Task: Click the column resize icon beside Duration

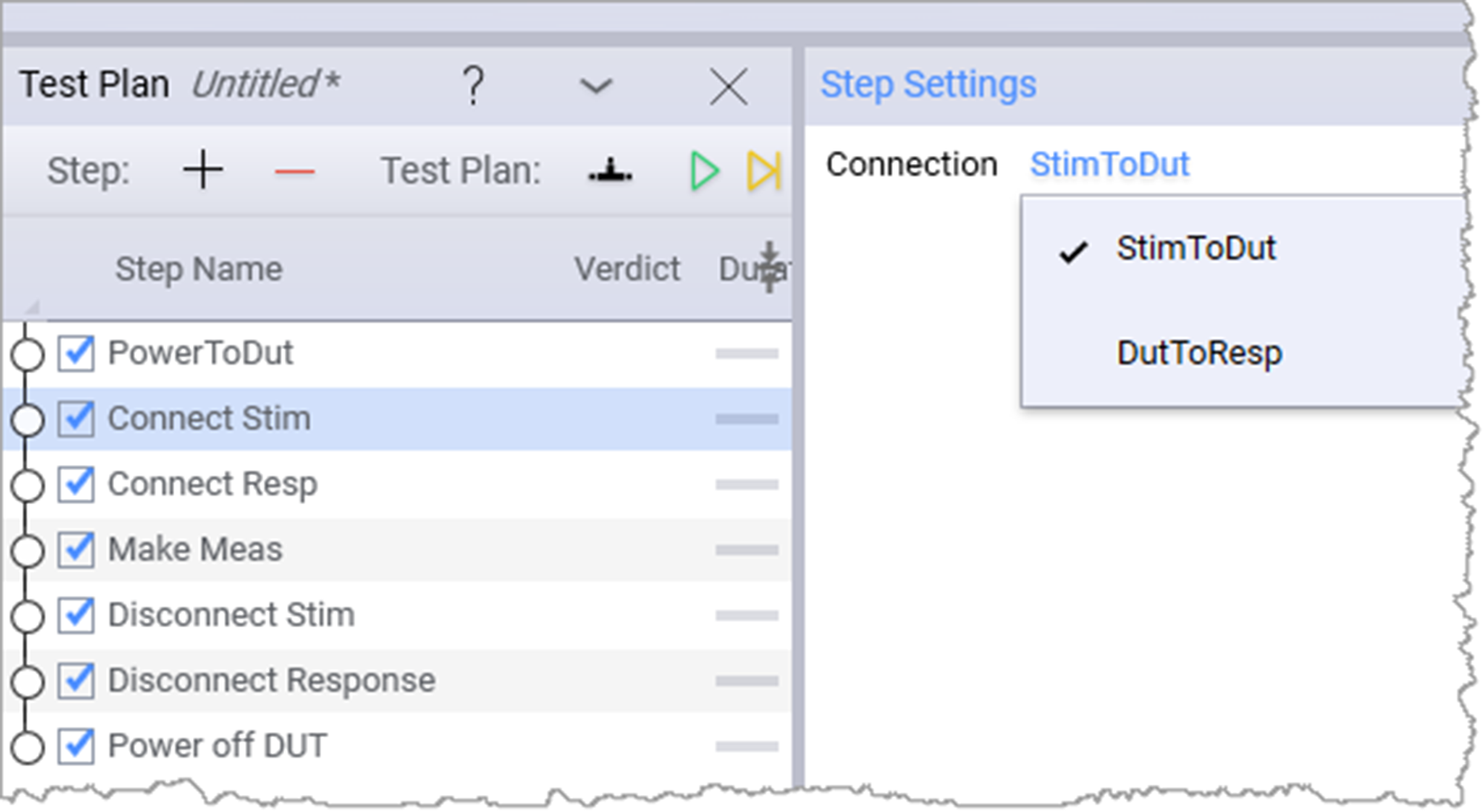Action: [769, 266]
